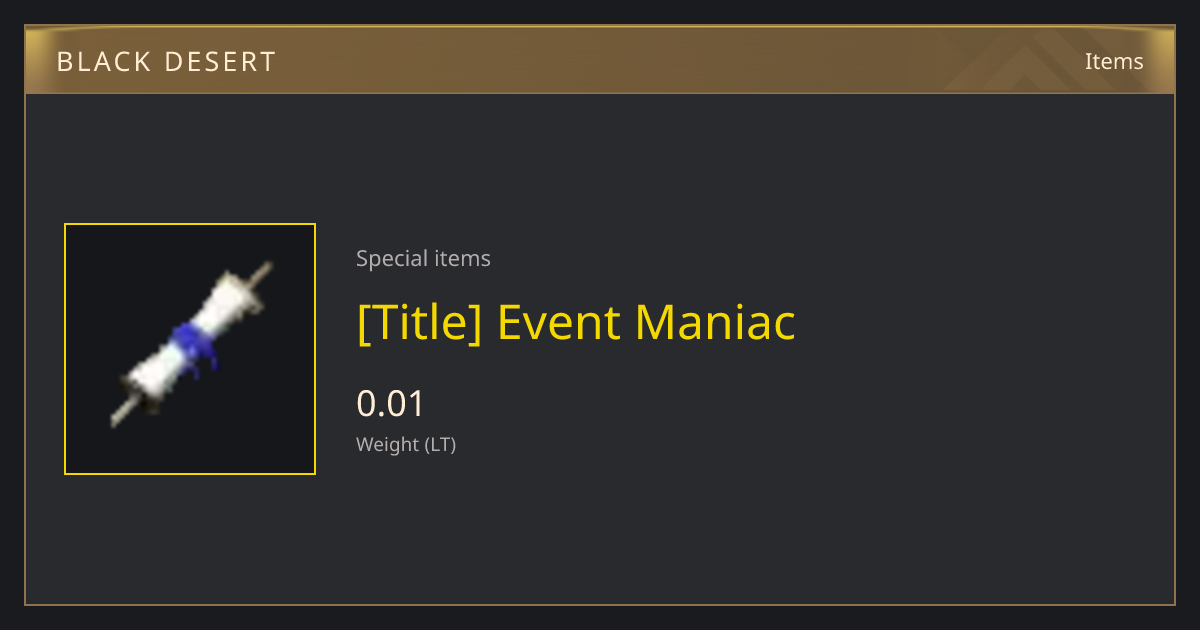Click the gold header banner background

[x=600, y=60]
